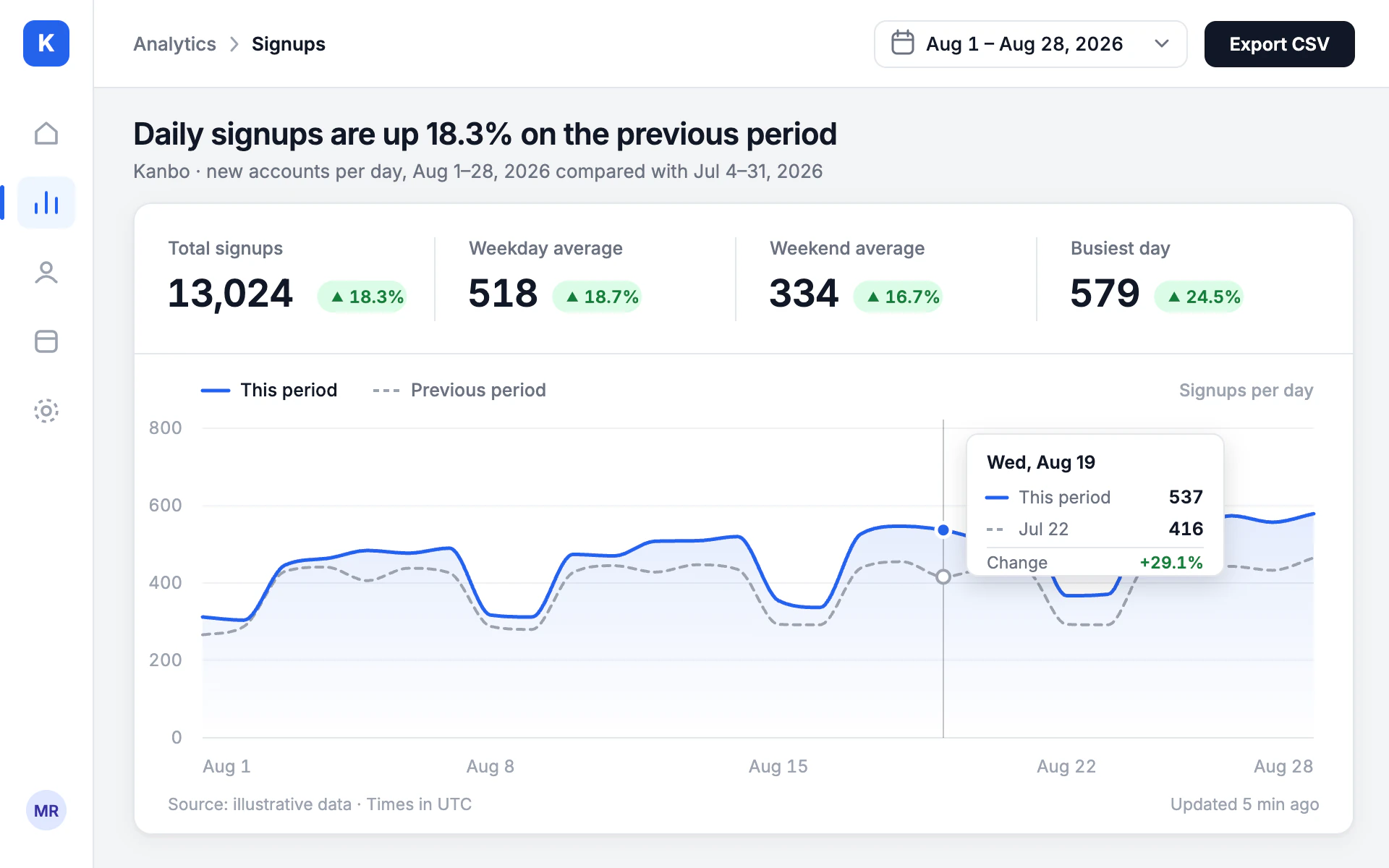Click the hollow previous-period point on Aug 19

tap(943, 576)
